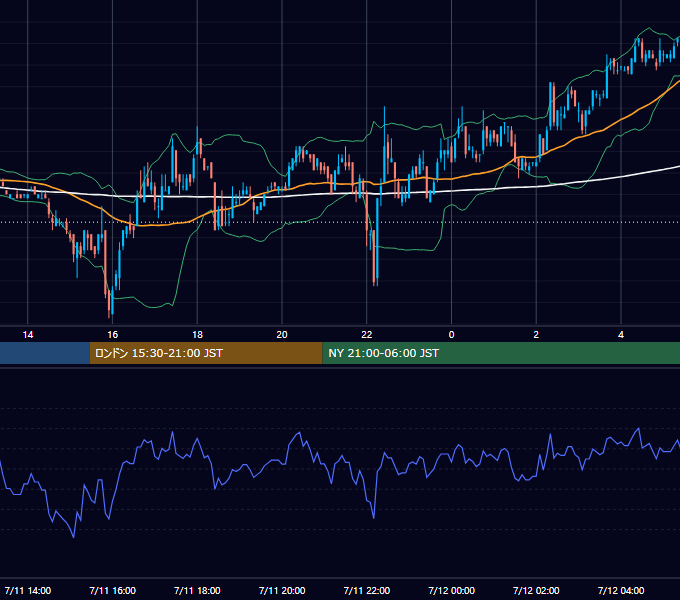Click the hour label 18 on price axis
The width and height of the screenshot is (680, 600).
pos(197,335)
